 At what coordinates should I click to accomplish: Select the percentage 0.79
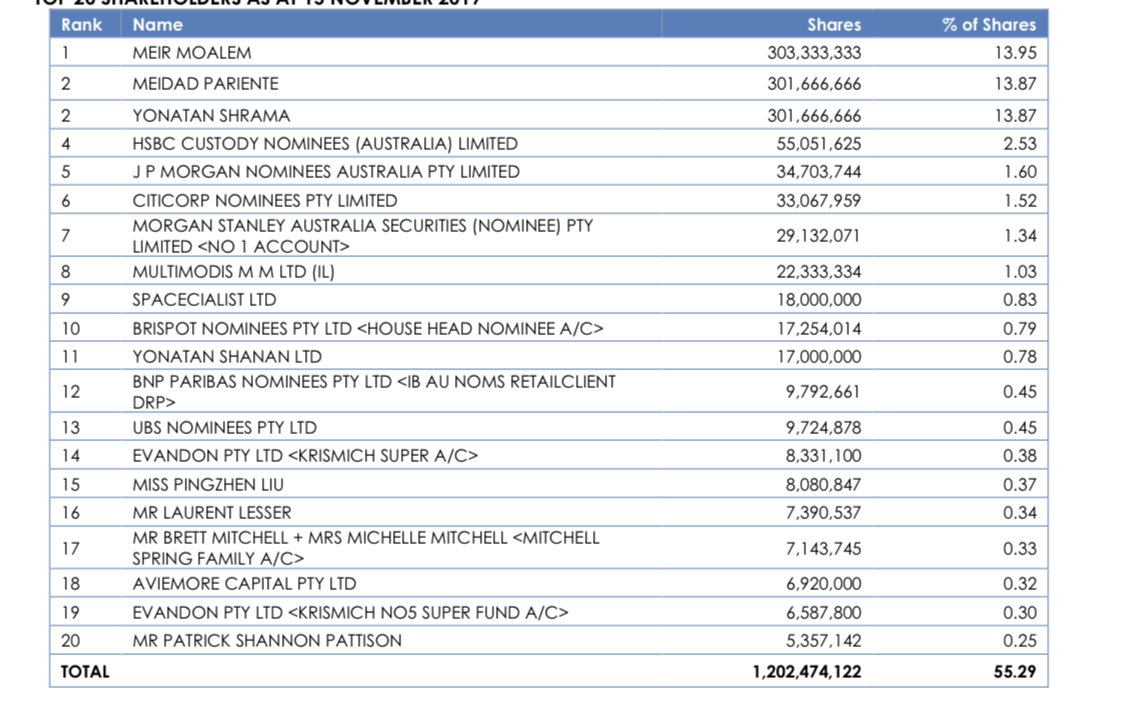pyautogui.click(x=1020, y=329)
